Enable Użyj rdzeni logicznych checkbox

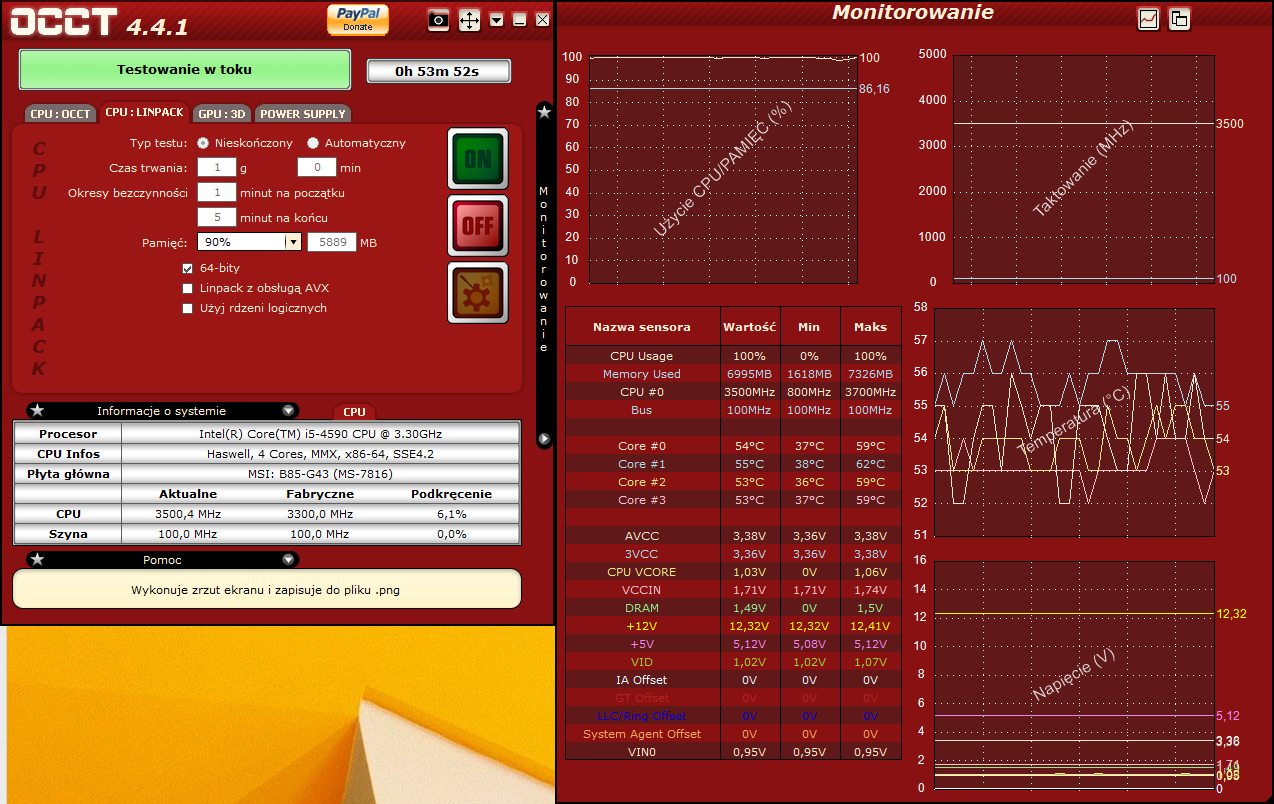point(187,309)
